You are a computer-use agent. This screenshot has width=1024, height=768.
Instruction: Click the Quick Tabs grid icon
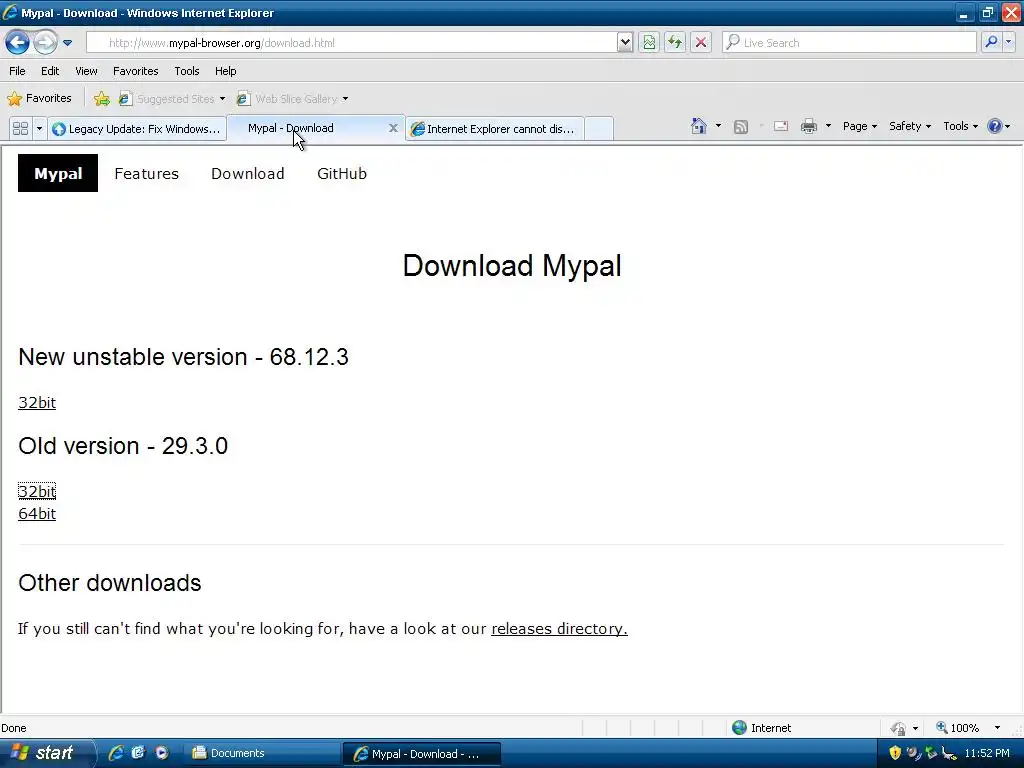[20, 129]
